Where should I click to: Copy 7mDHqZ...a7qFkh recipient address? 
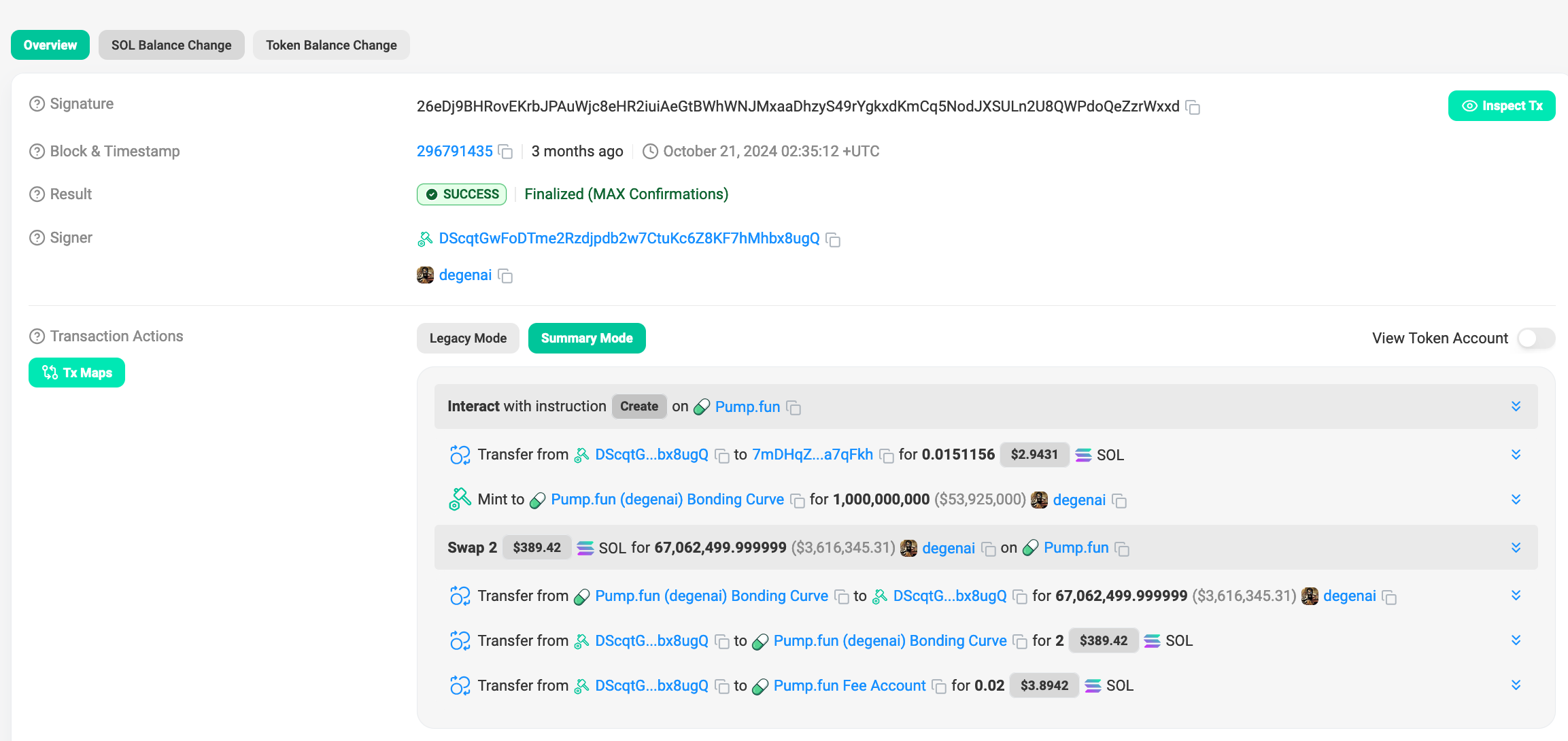click(x=886, y=455)
